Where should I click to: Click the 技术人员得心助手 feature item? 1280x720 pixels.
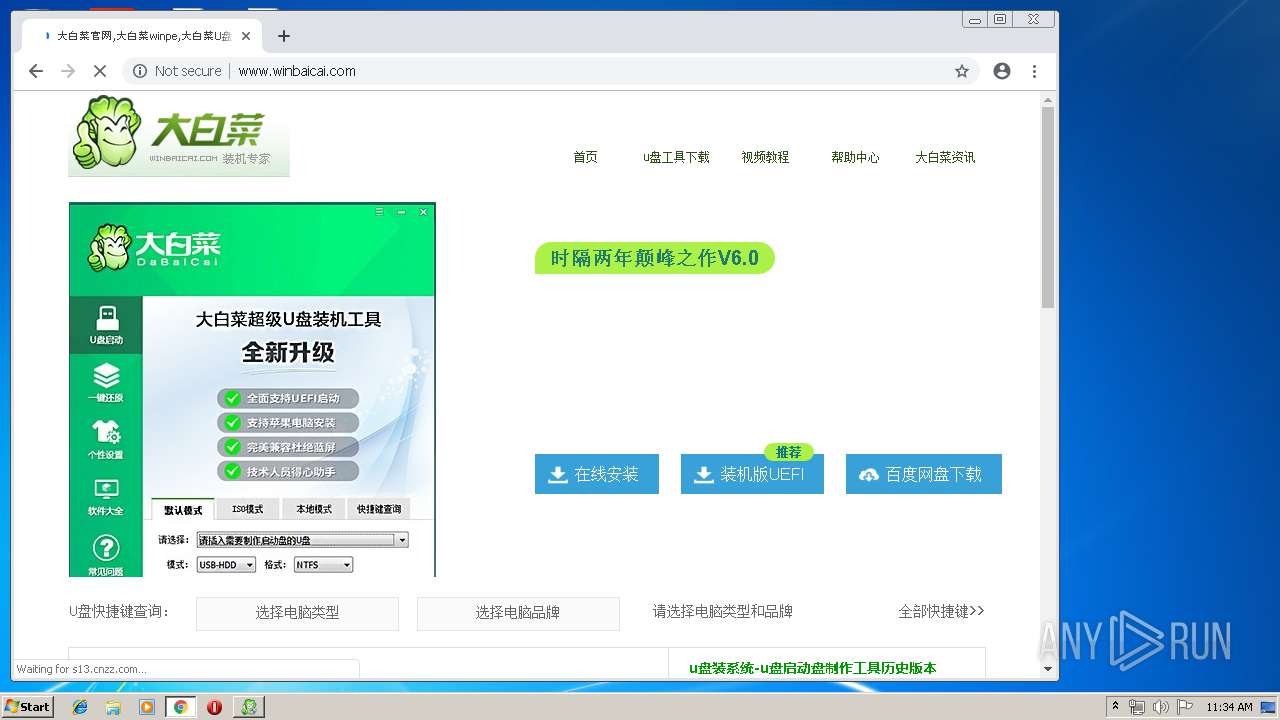click(x=288, y=471)
